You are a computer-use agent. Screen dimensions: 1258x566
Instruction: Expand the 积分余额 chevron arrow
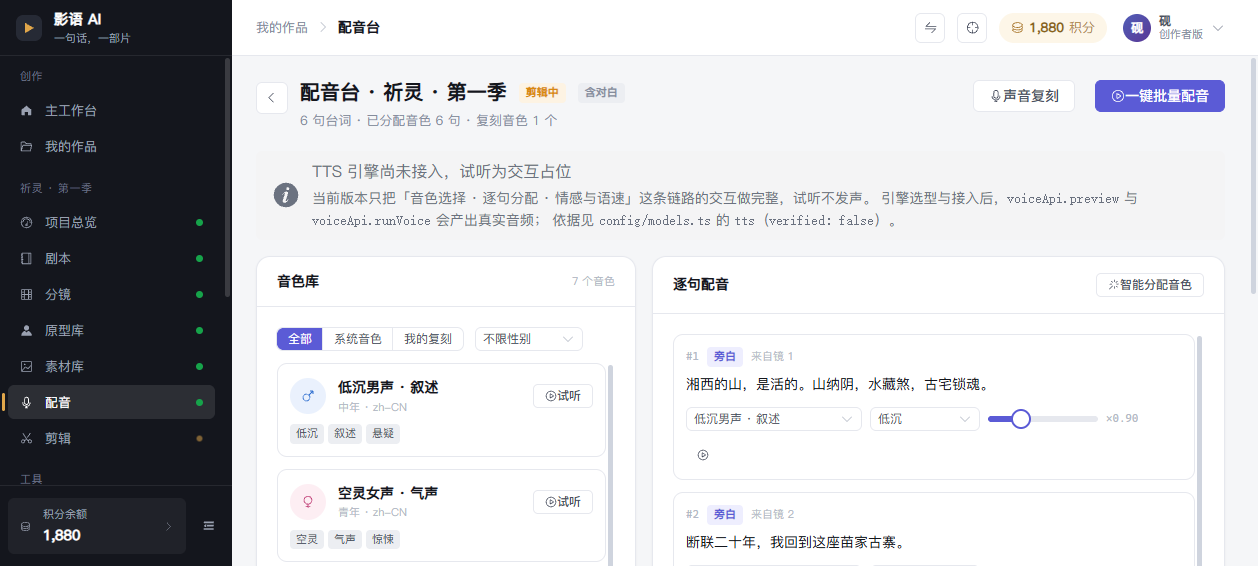click(168, 526)
